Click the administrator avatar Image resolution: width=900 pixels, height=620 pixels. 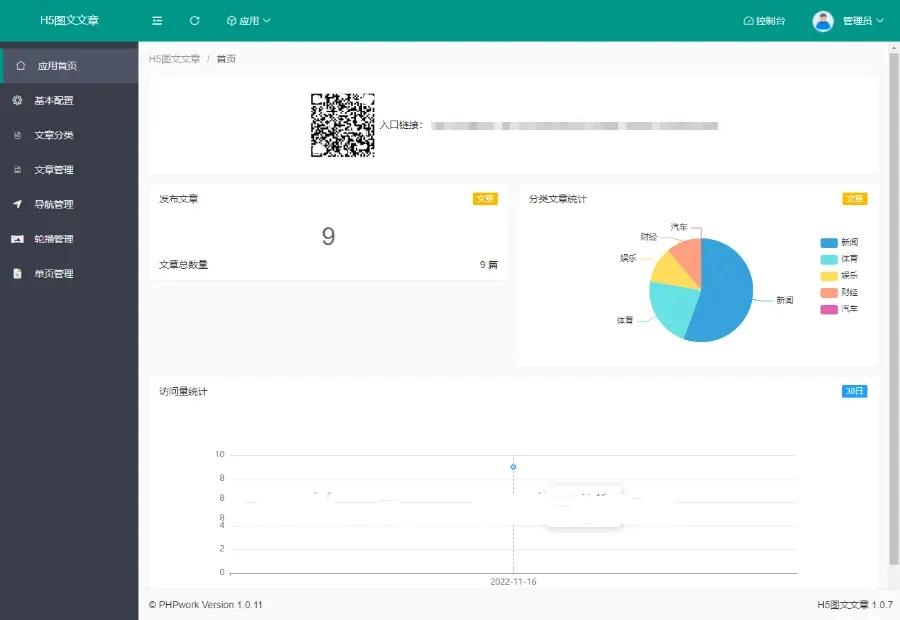pyautogui.click(x=823, y=21)
